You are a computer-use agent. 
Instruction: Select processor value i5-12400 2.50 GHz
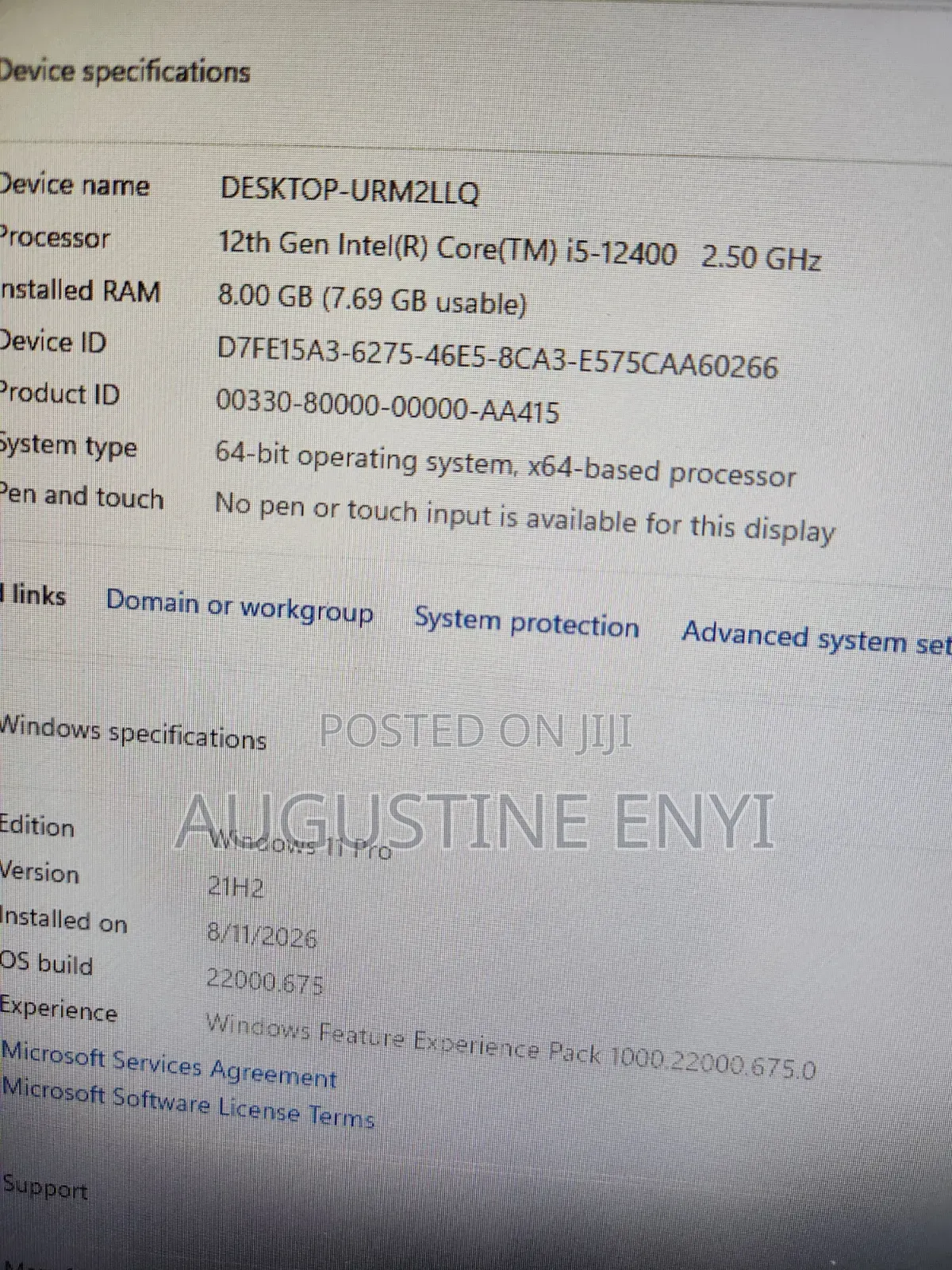(520, 251)
